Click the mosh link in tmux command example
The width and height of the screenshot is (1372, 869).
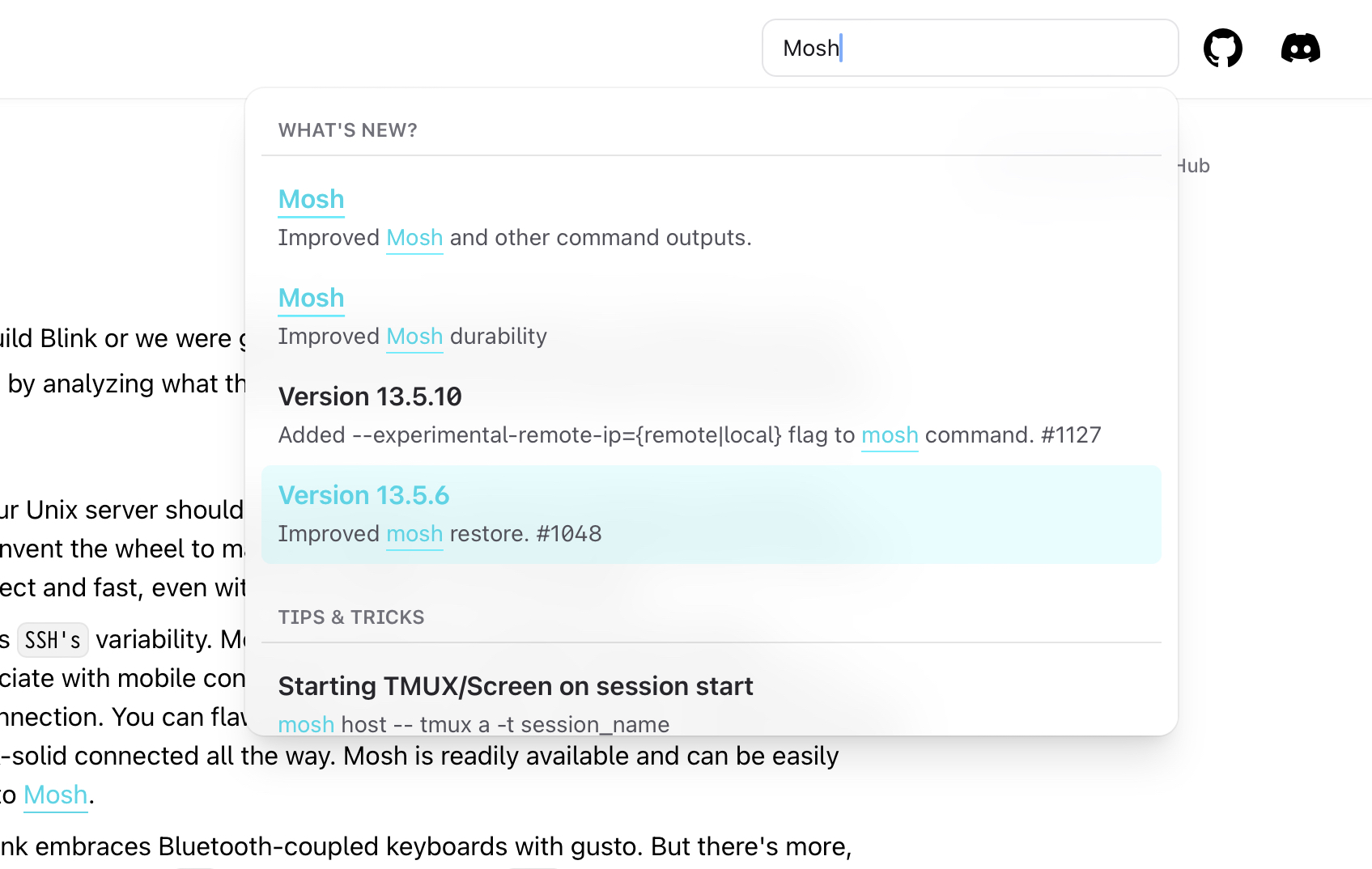pyautogui.click(x=306, y=724)
